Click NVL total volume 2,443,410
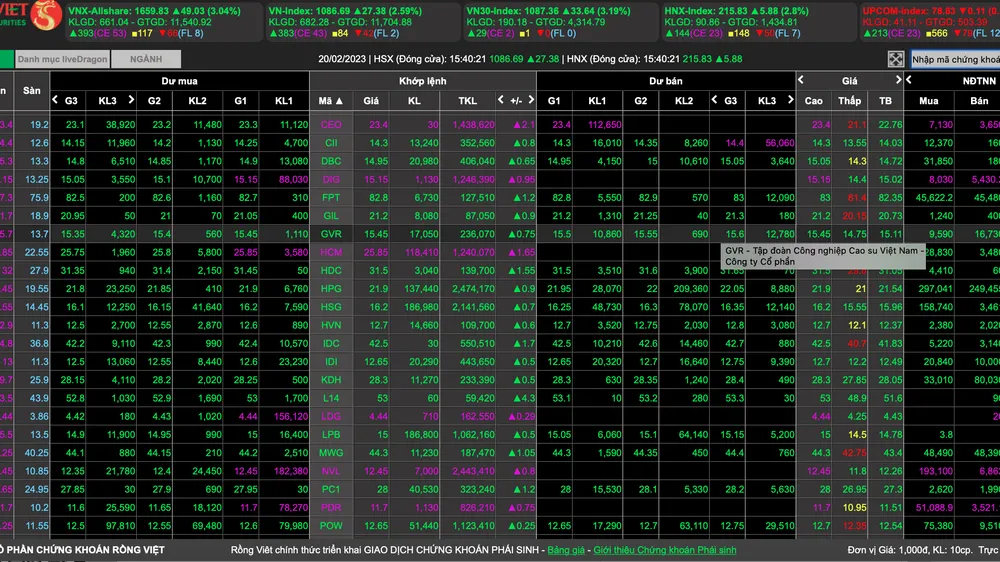The image size is (1000, 562). (473, 471)
